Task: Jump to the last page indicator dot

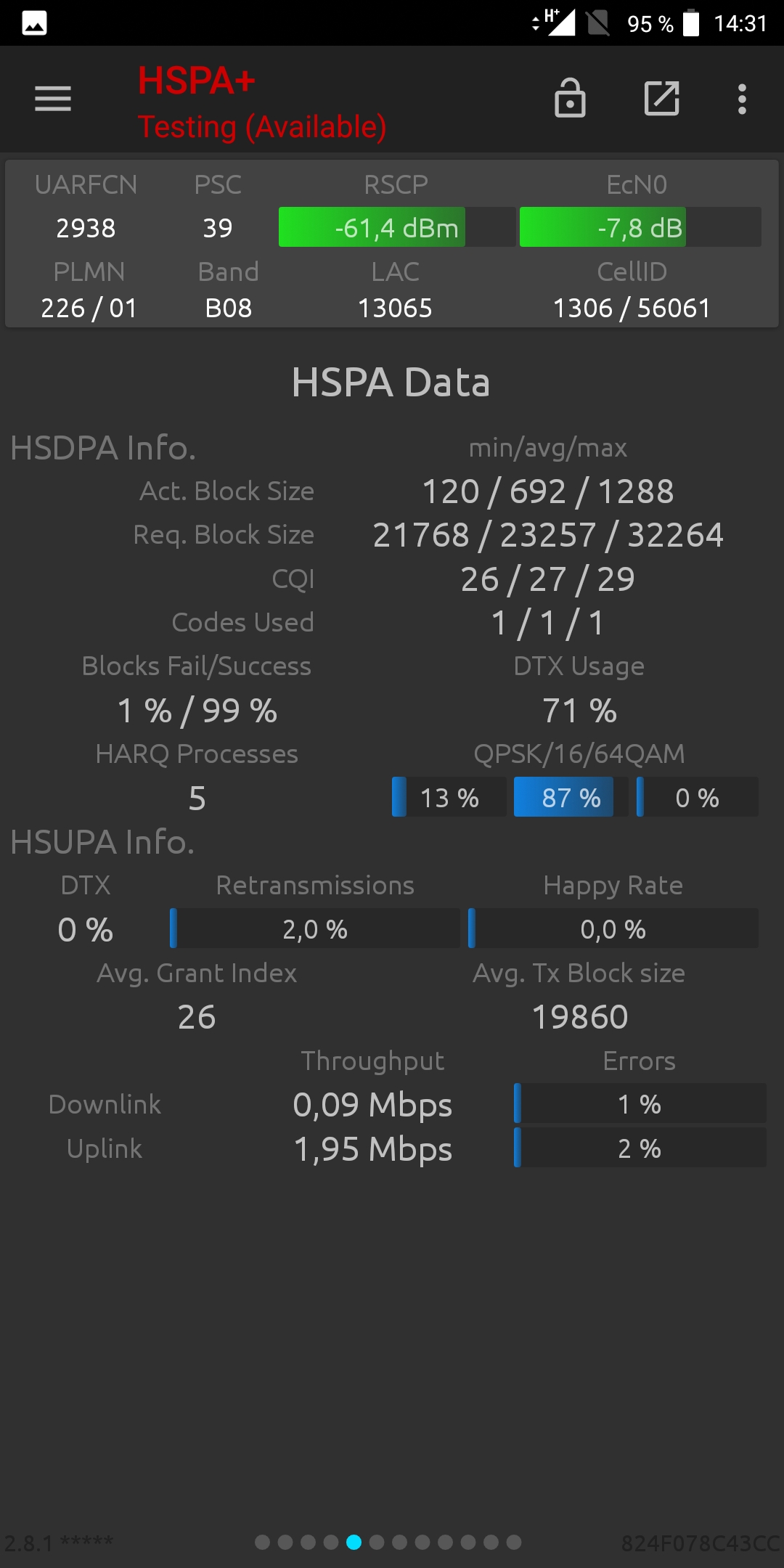Action: [514, 1542]
